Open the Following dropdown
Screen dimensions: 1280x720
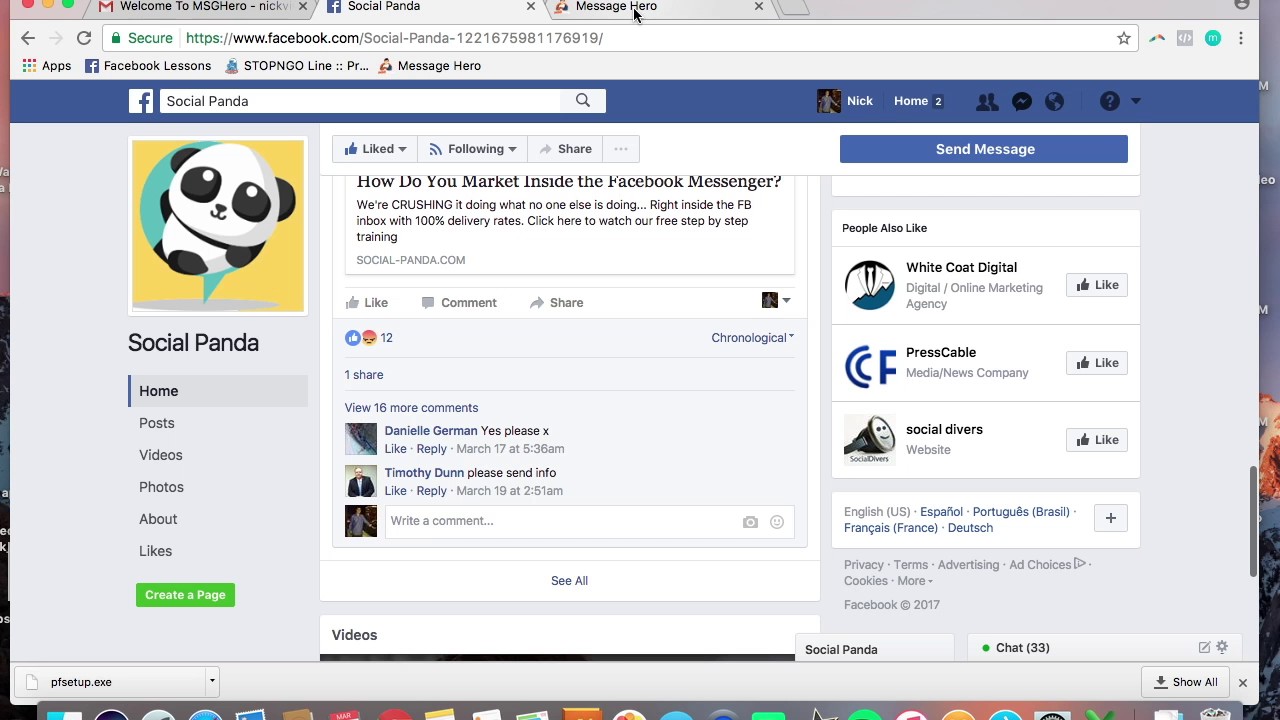(472, 149)
